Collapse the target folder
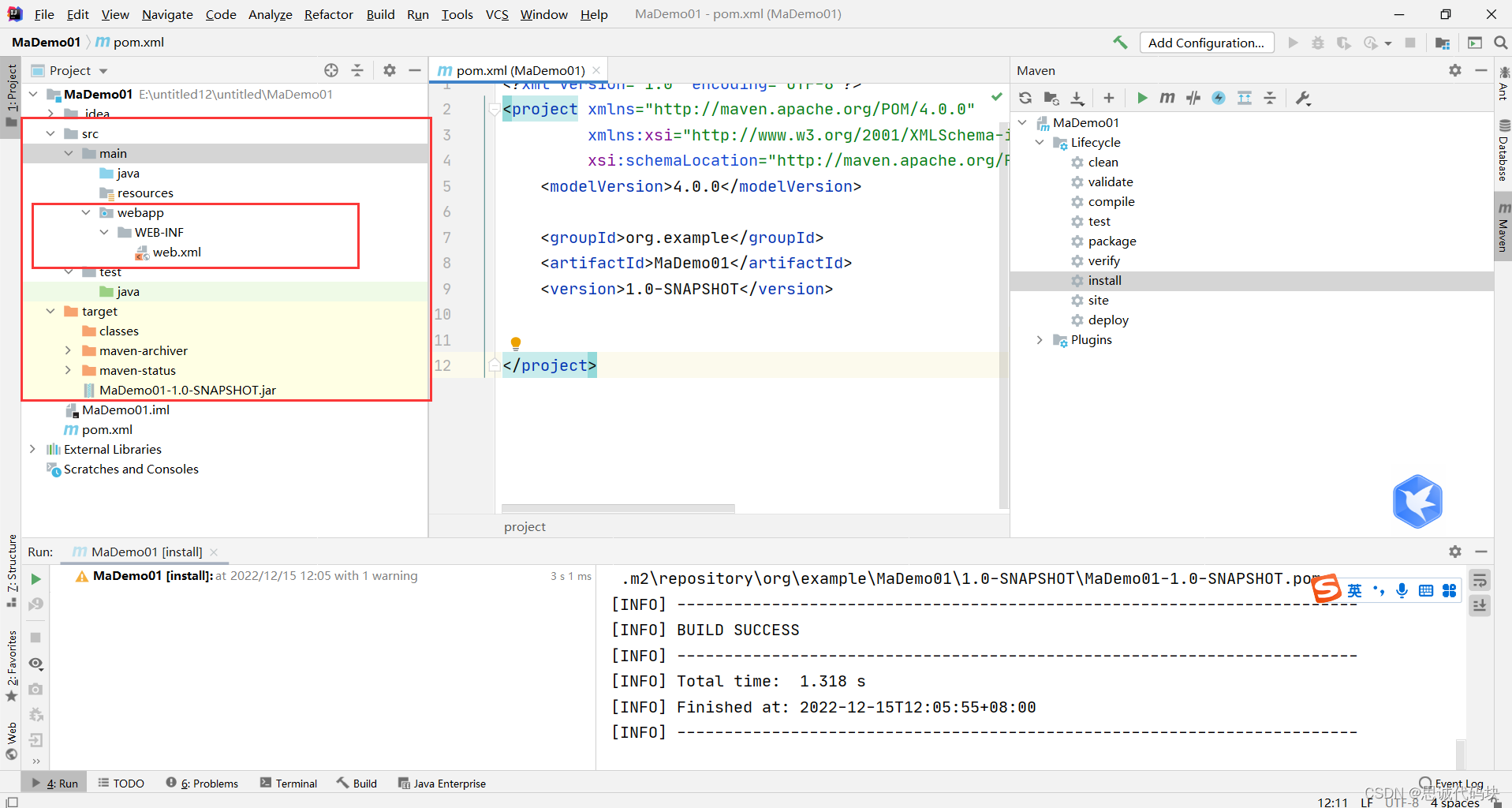The width and height of the screenshot is (1512, 808). coord(50,311)
